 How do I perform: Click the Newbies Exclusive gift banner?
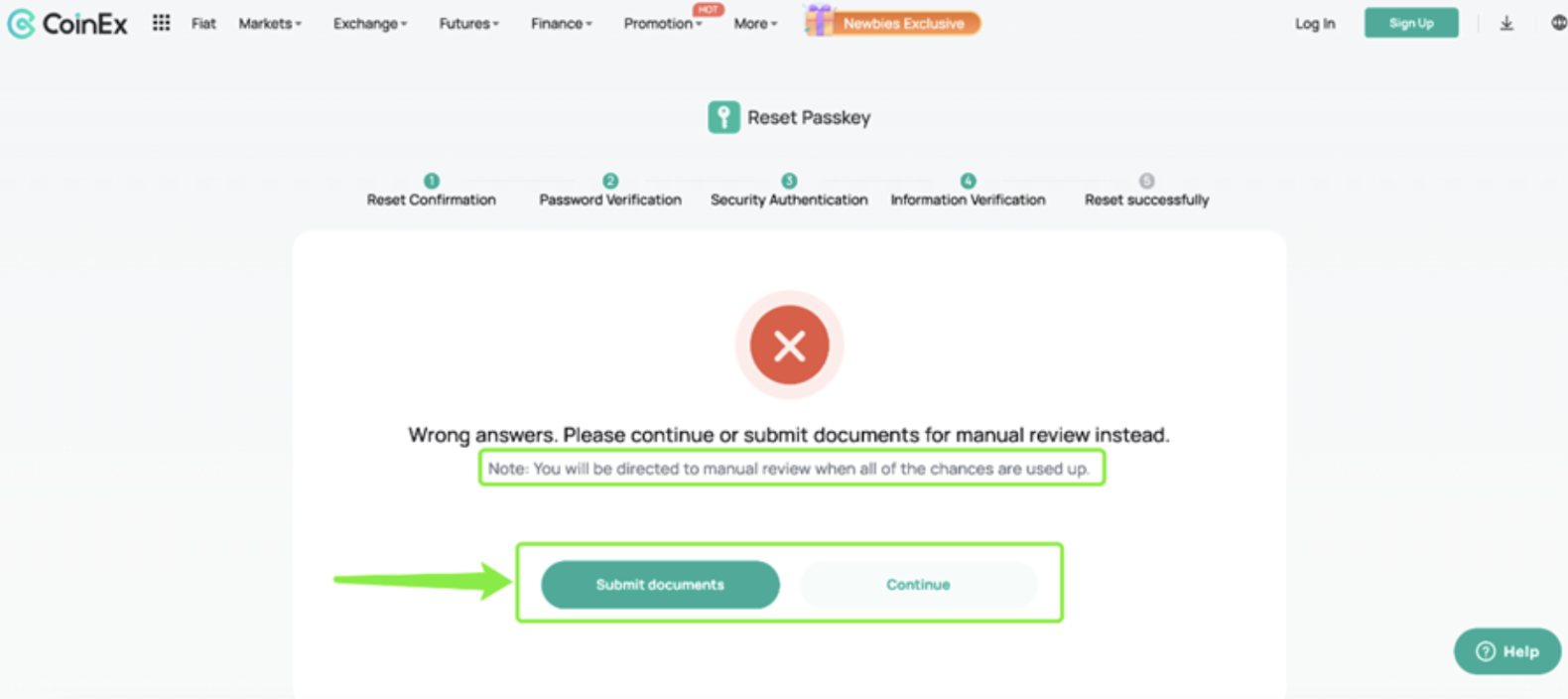(x=892, y=22)
